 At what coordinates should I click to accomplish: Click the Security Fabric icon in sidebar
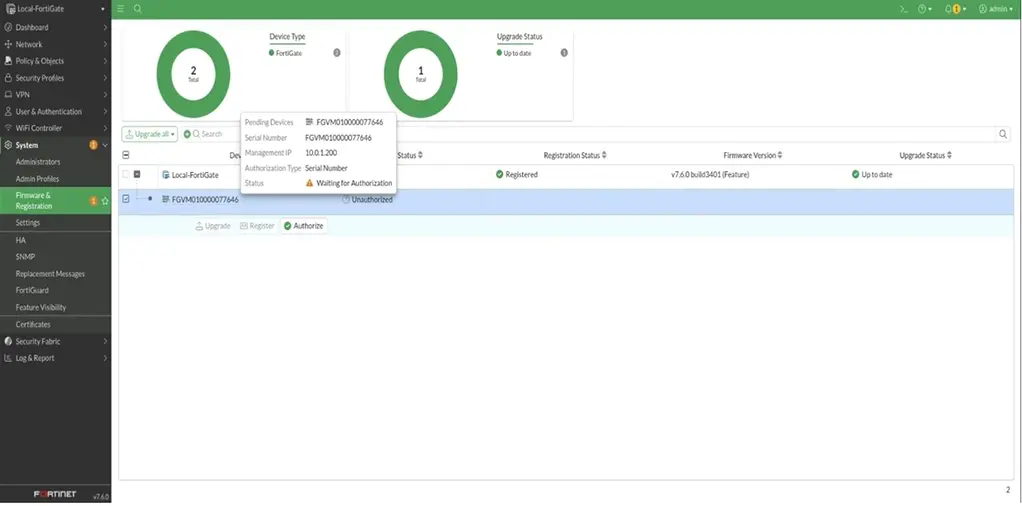point(8,341)
